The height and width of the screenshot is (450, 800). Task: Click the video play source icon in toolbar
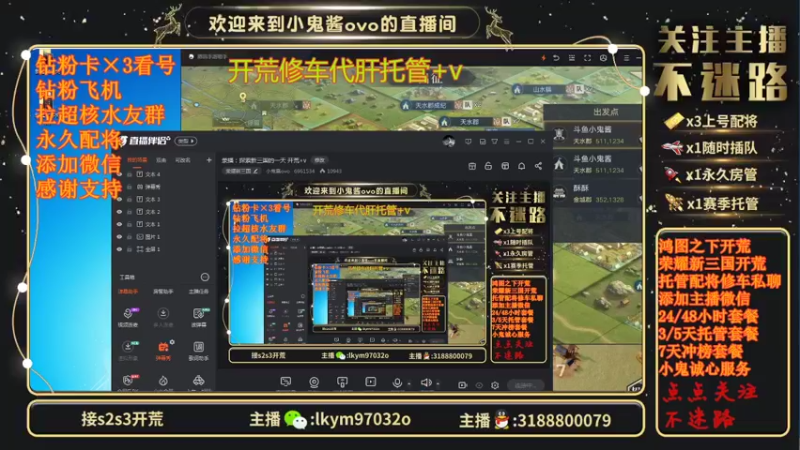370,382
